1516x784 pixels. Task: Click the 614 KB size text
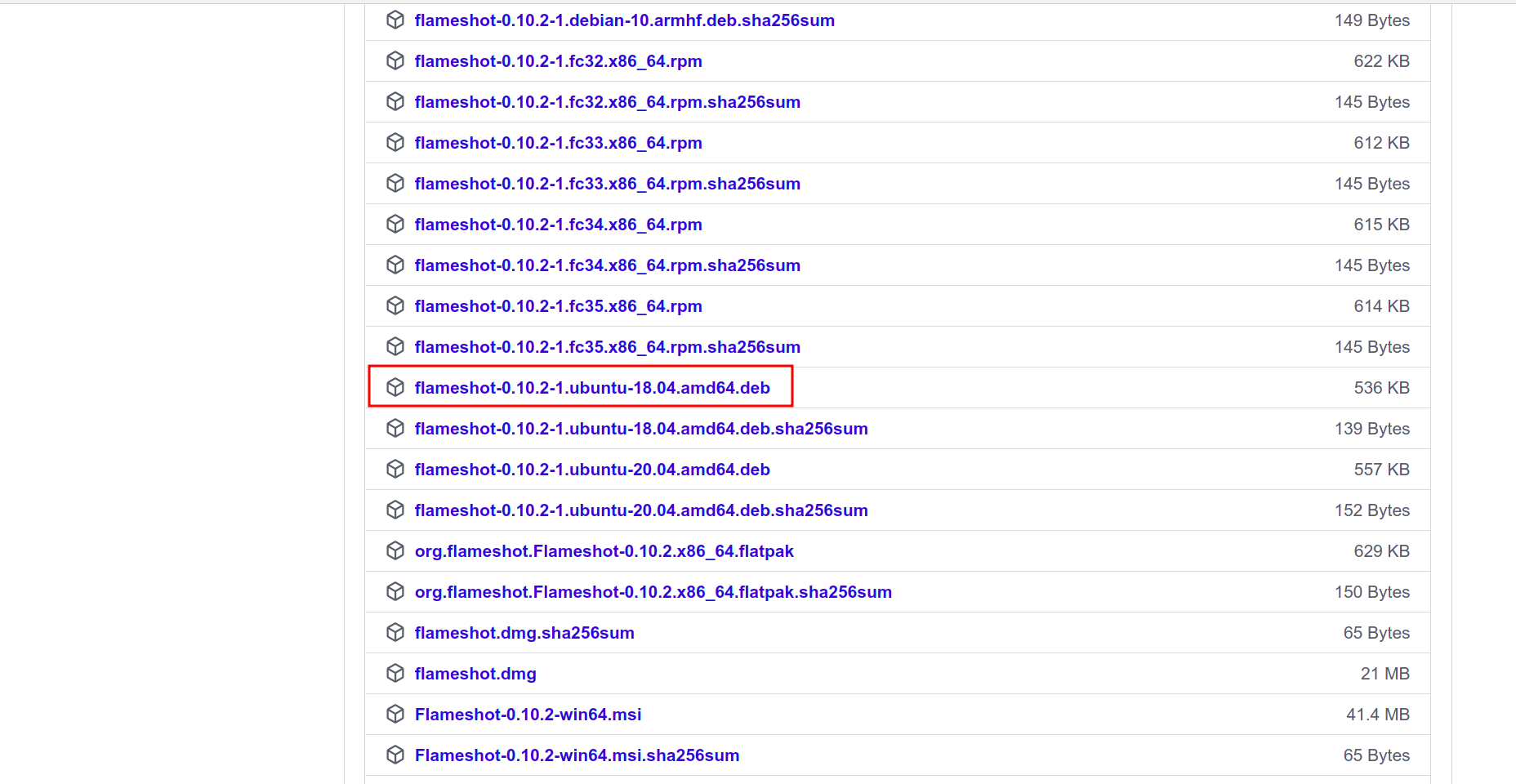click(1381, 306)
